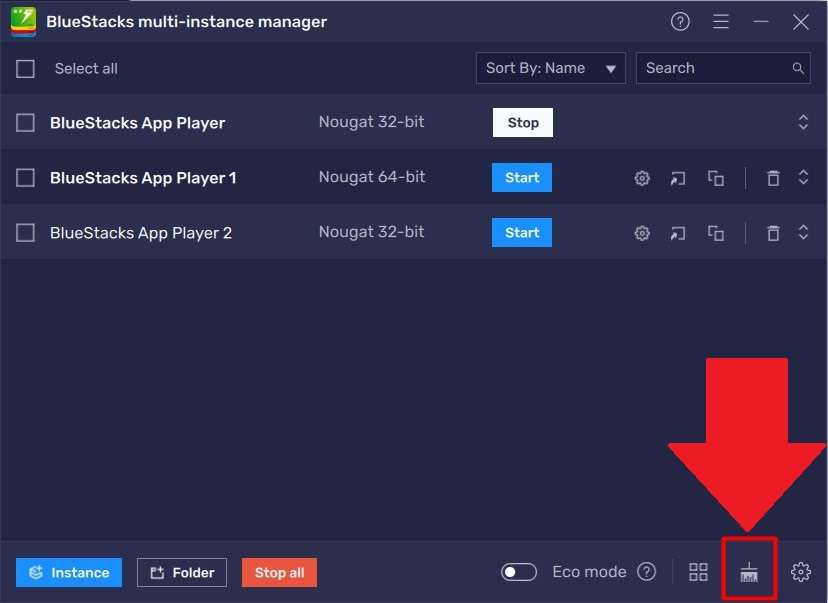Create desktop shortcut for App Player 1
This screenshot has height=603, width=828.
(x=678, y=178)
